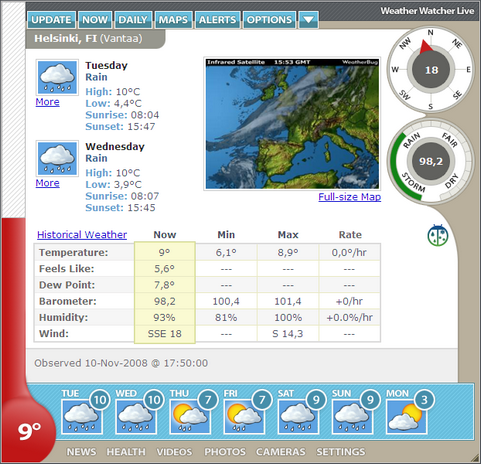Click the infrared satellite map image
Image resolution: width=481 pixels, height=464 pixels.
point(292,124)
